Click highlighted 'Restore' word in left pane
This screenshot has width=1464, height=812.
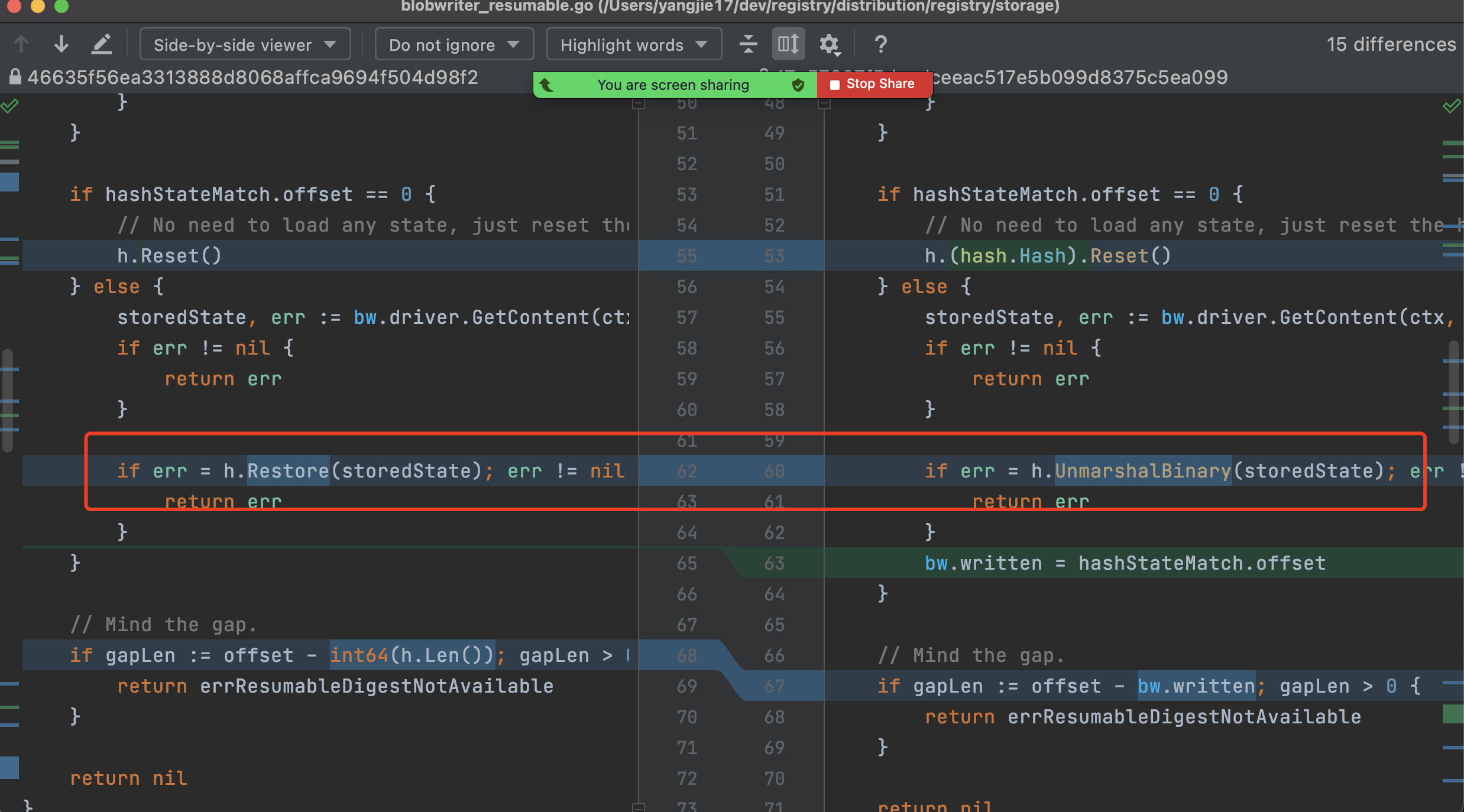click(x=288, y=470)
